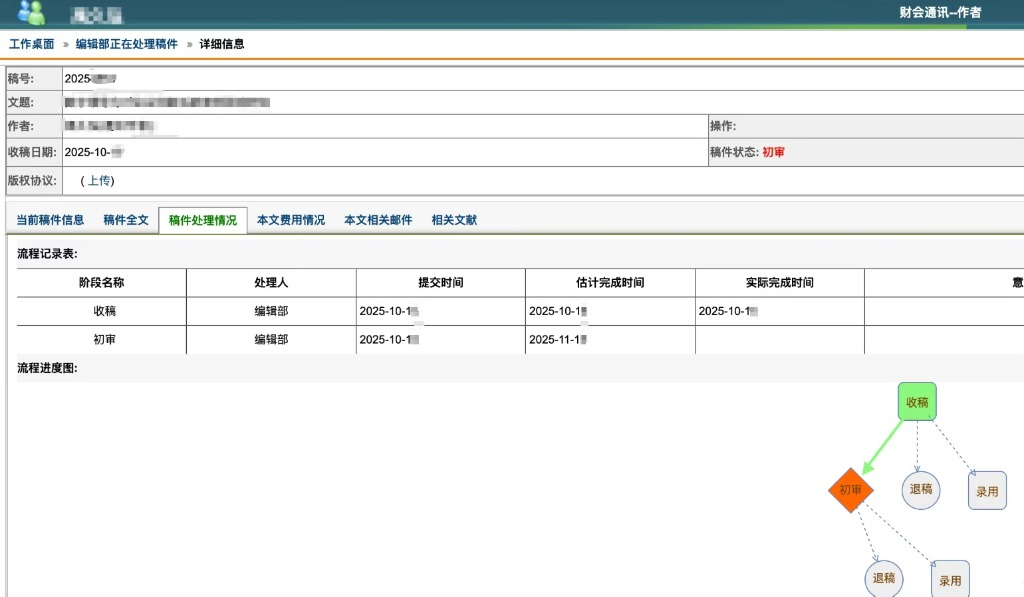Select 录用 node branching from 收稿

click(987, 491)
